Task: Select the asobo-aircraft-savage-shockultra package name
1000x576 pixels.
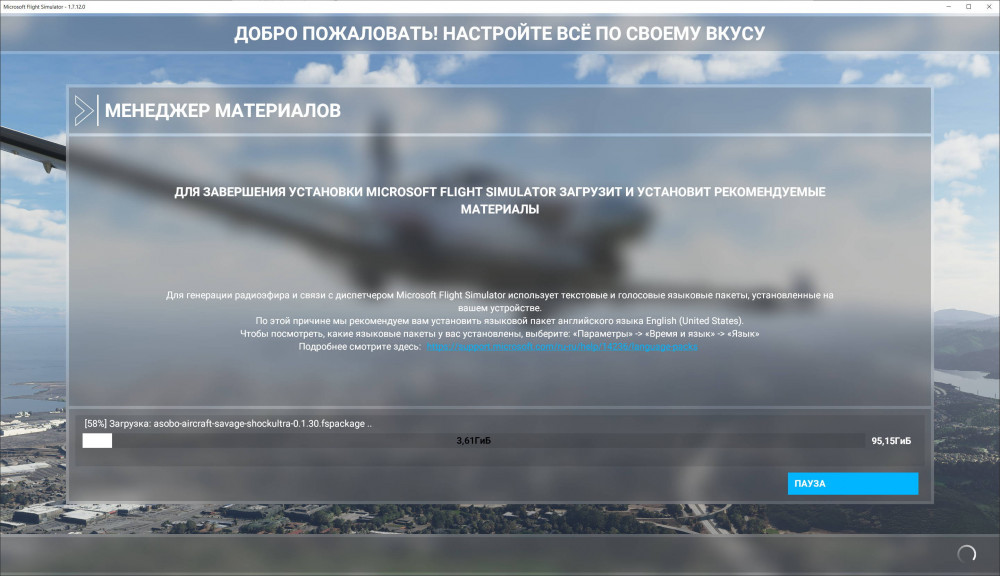Action: pos(260,422)
